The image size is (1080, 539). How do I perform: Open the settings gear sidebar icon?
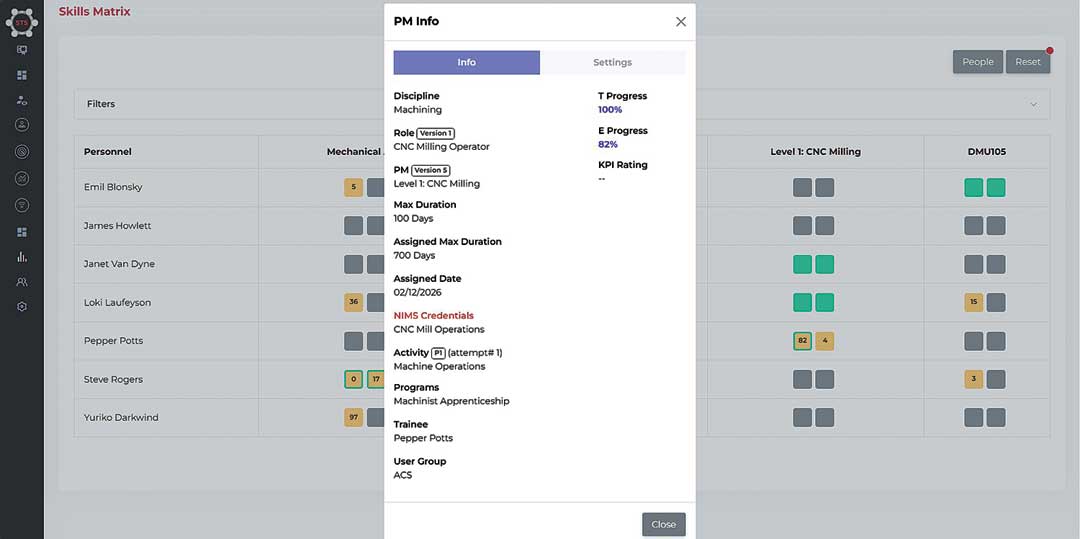point(22,306)
